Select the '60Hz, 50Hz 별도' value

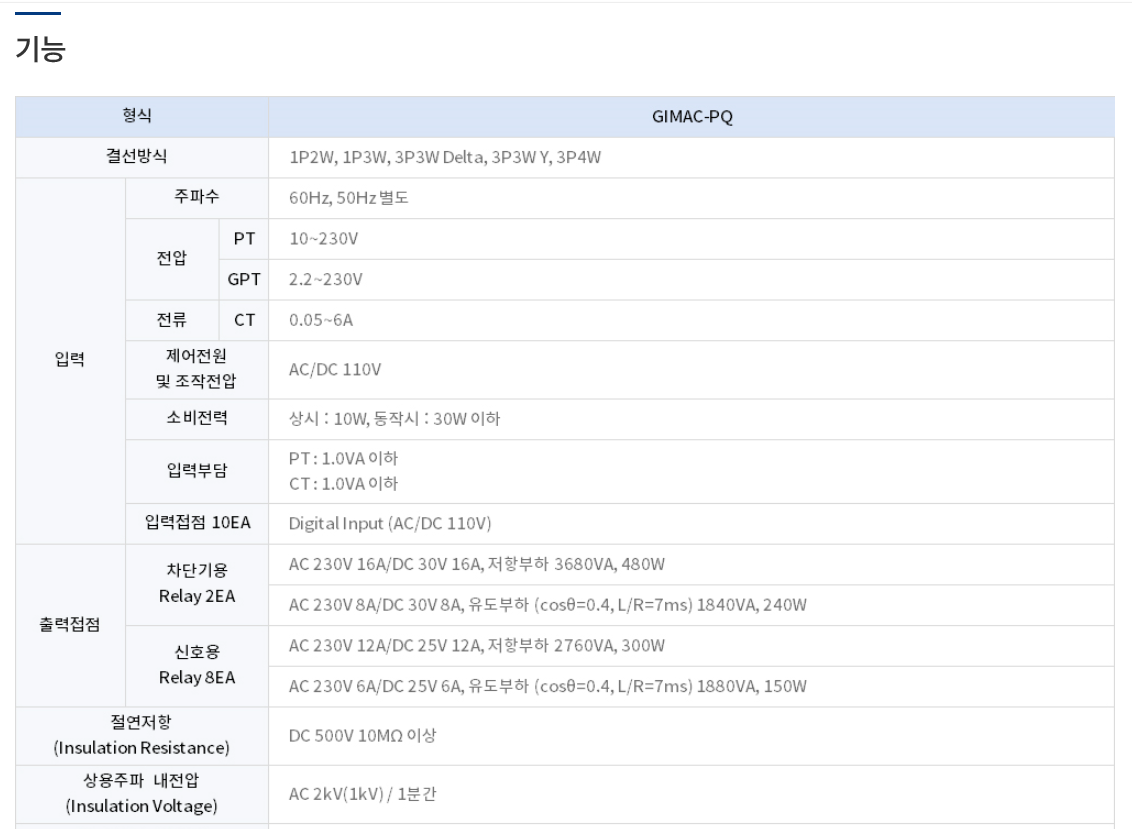(x=349, y=198)
